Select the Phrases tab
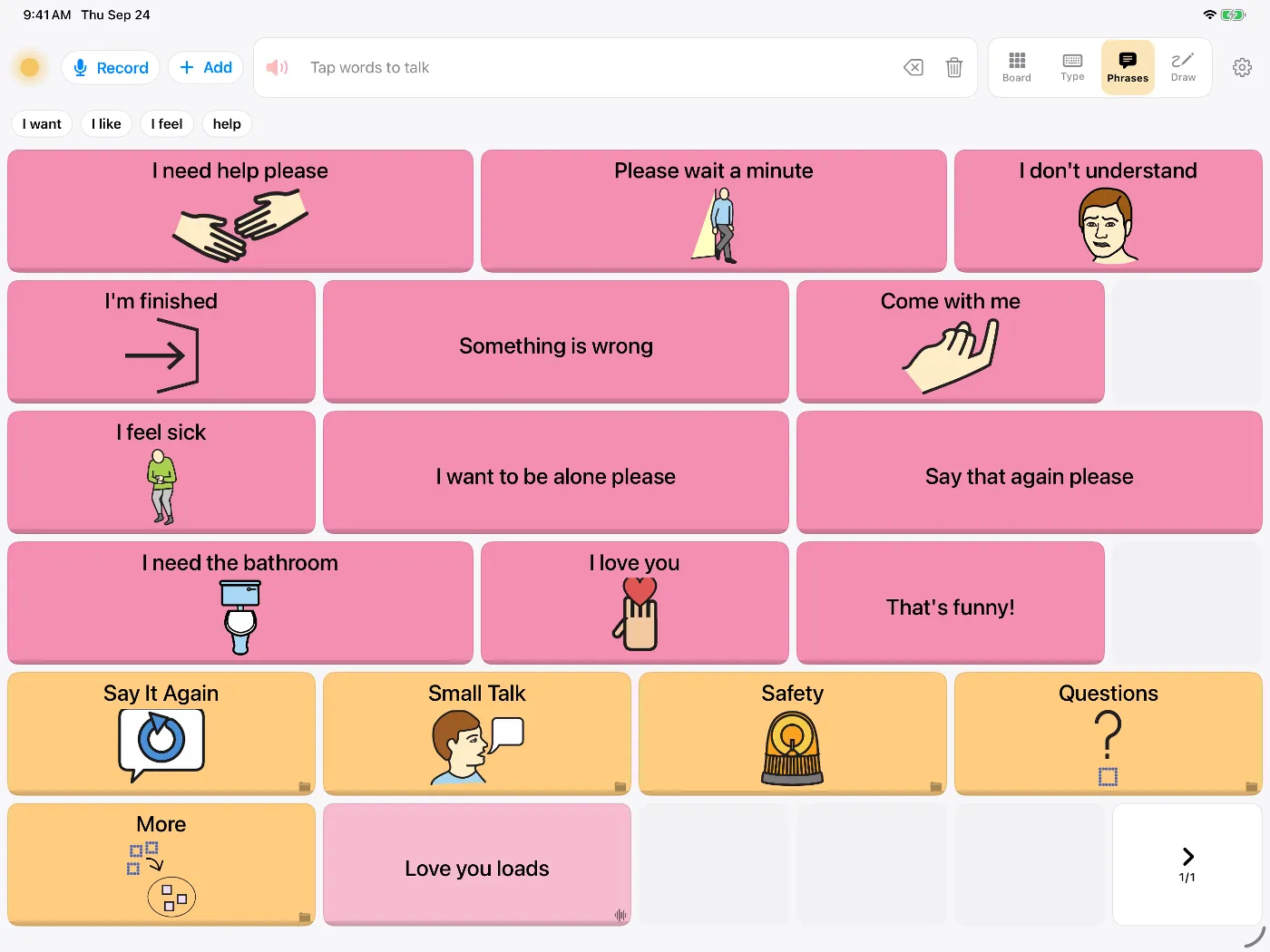 [x=1128, y=67]
